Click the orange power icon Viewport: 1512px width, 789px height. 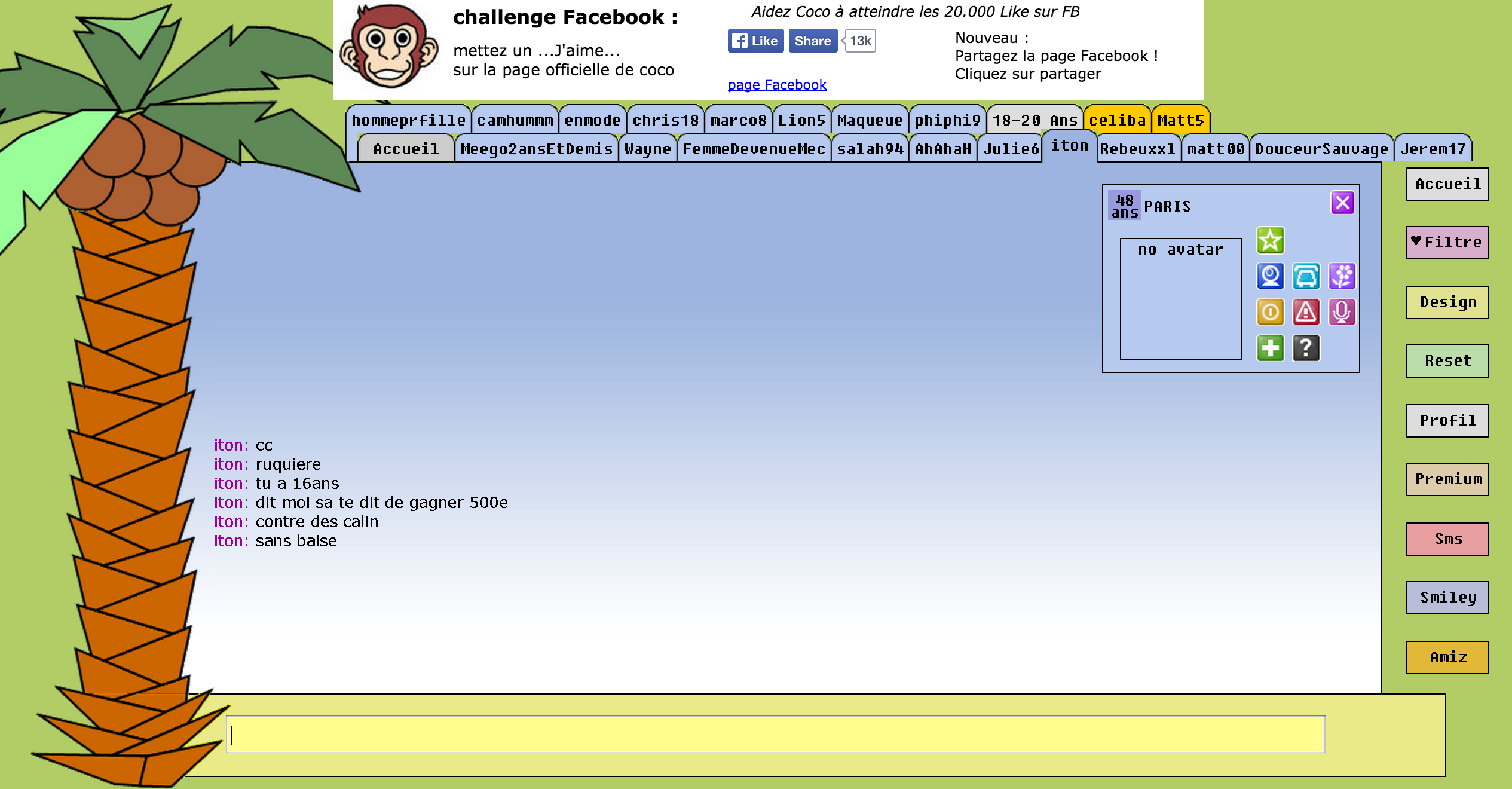[x=1270, y=312]
